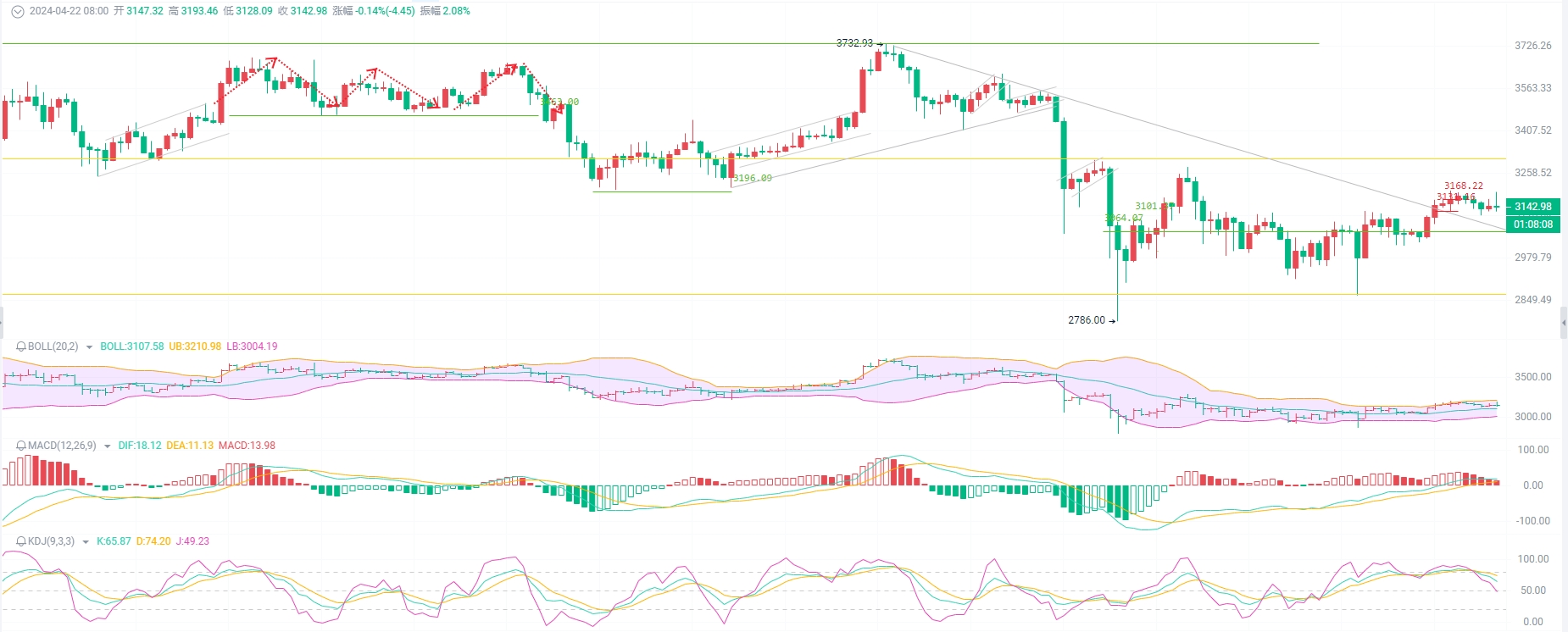The width and height of the screenshot is (1568, 632).
Task: Click the 2786.00 low price marker
Action: click(x=1087, y=320)
